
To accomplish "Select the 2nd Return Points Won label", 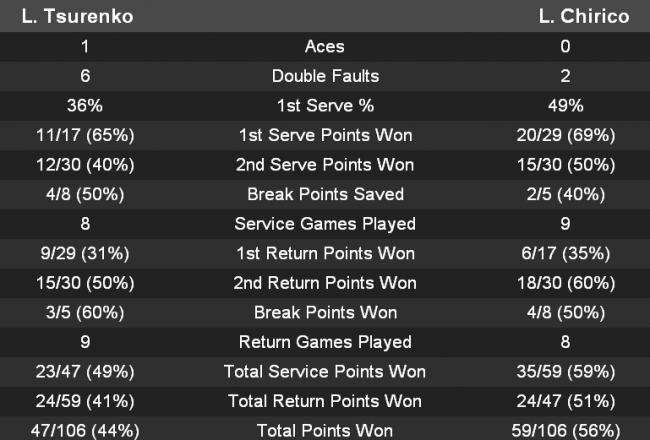I will [324, 283].
